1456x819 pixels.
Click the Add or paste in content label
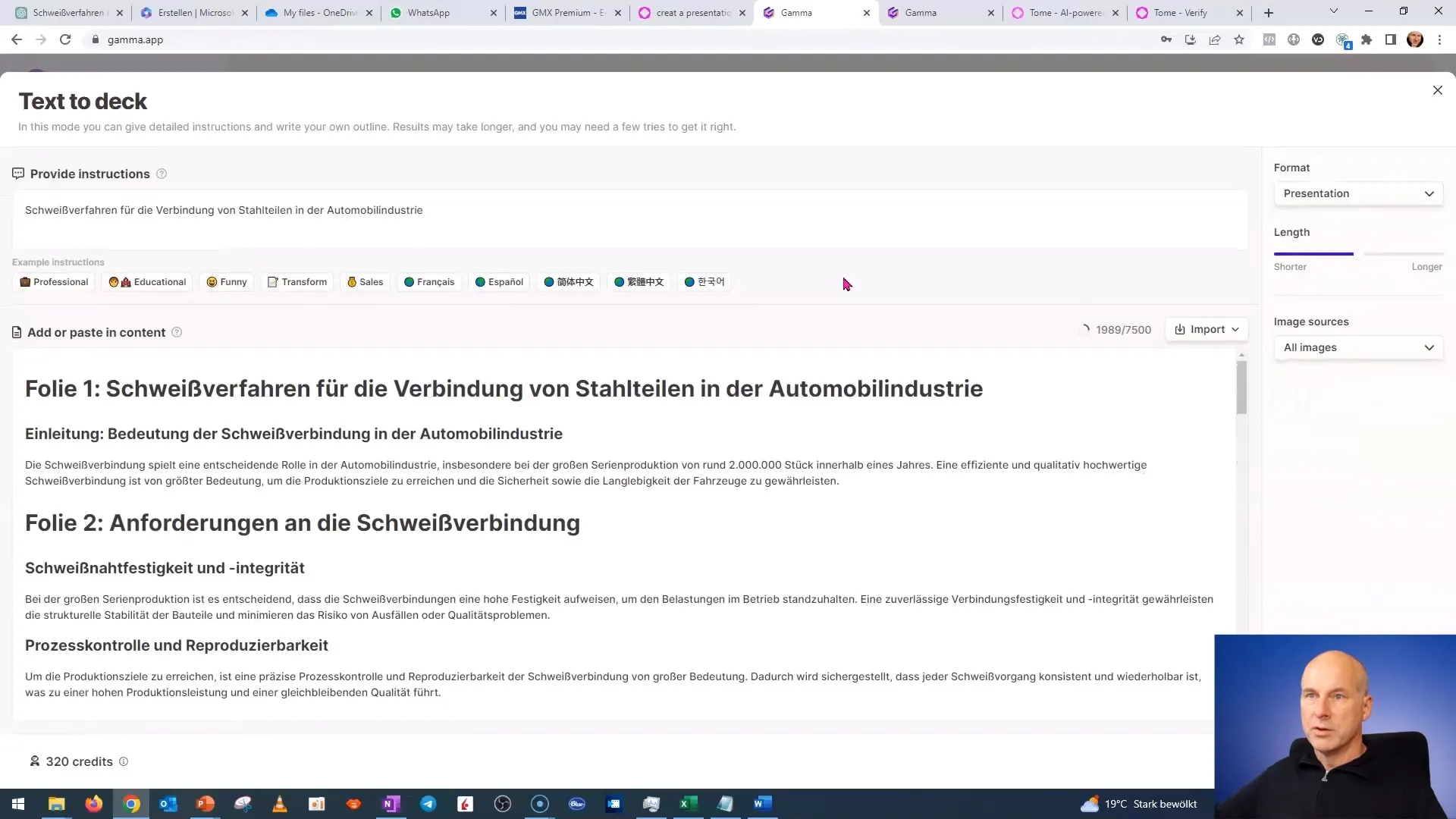pyautogui.click(x=96, y=331)
